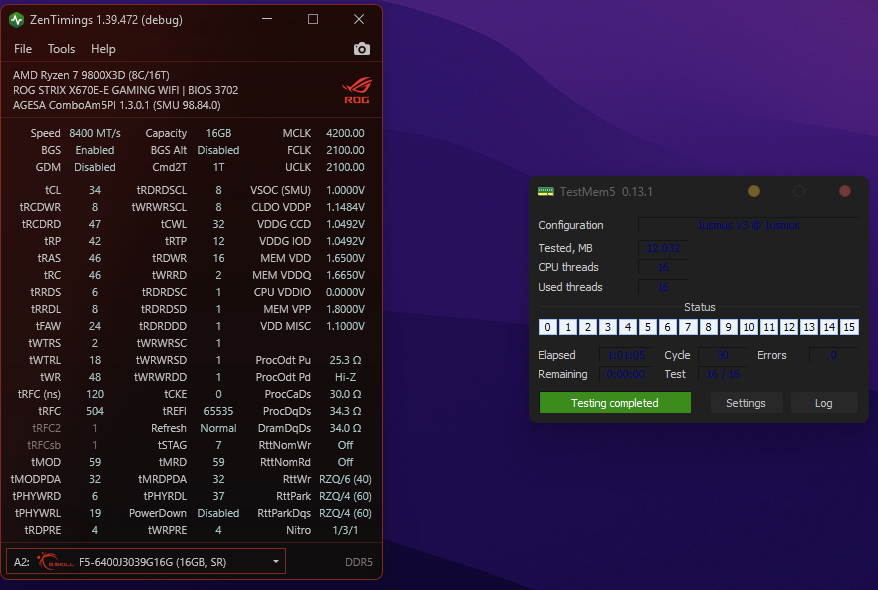Click the tREFI value 65535
The height and width of the screenshot is (590, 878).
click(218, 411)
